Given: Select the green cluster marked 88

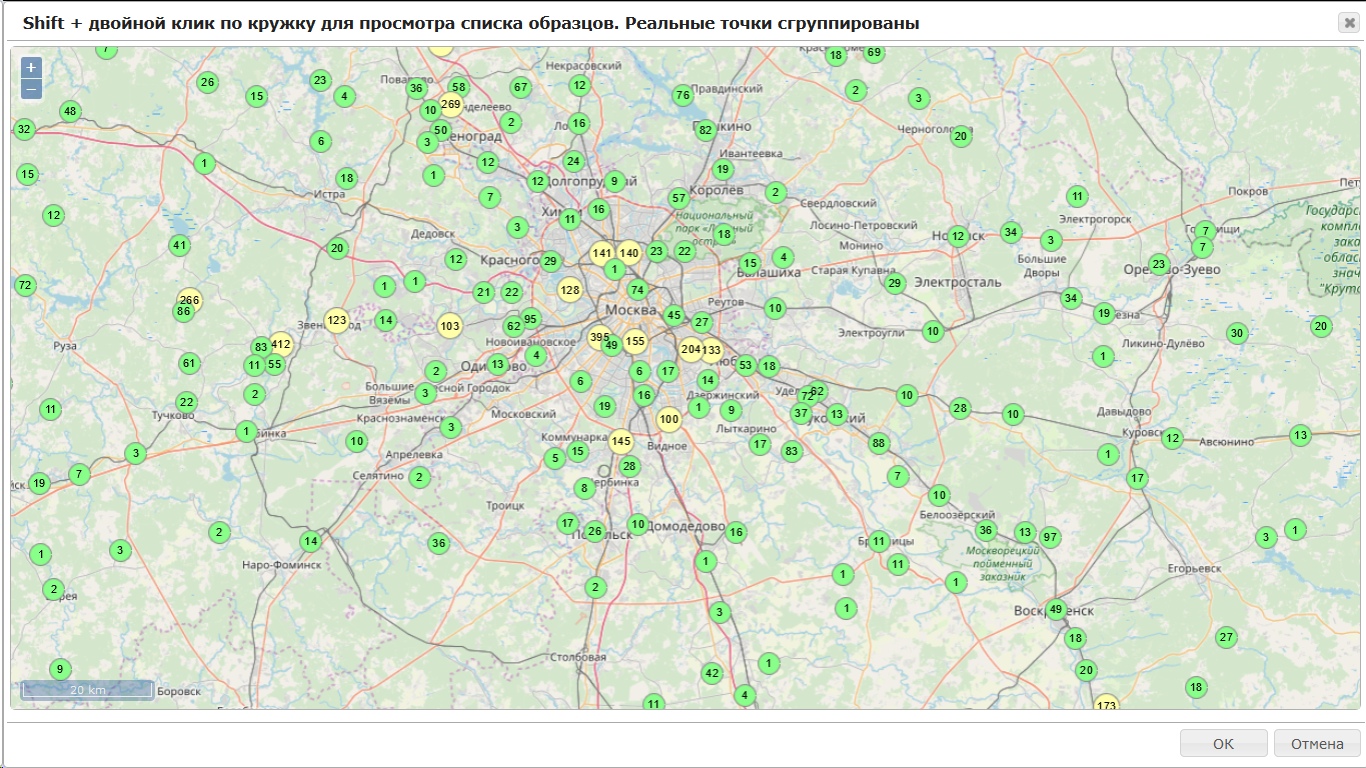Looking at the screenshot, I should click(x=879, y=443).
